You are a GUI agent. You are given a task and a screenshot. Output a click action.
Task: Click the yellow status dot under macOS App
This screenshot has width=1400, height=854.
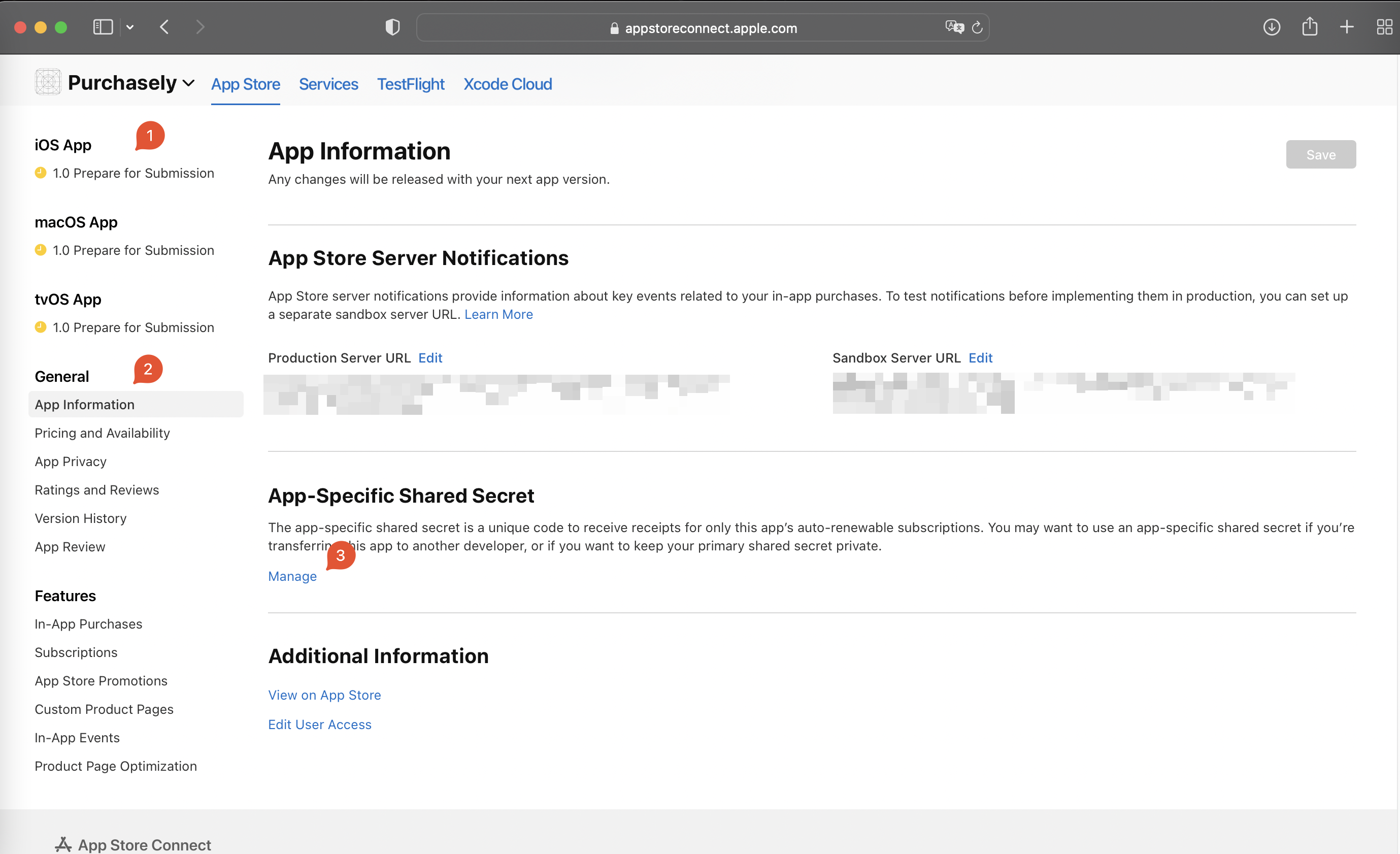click(x=40, y=250)
